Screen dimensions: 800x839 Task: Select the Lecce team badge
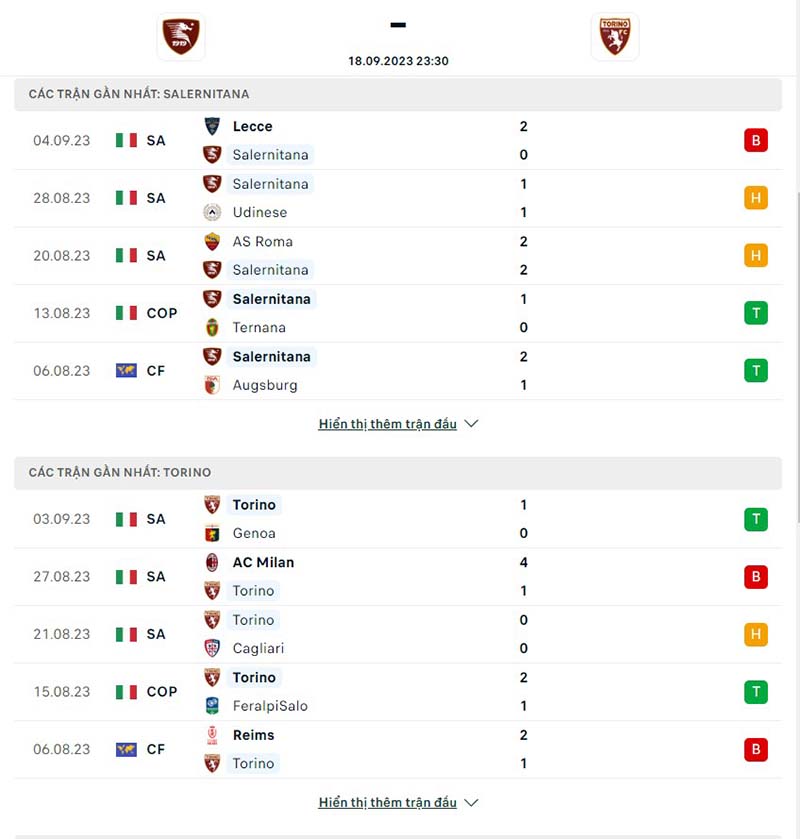tap(212, 127)
